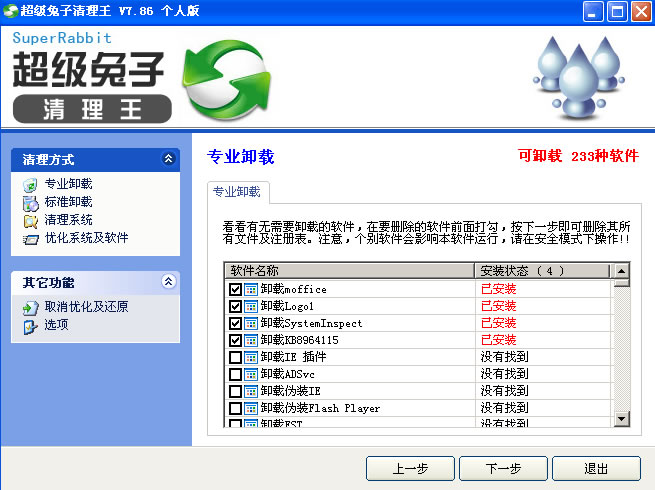Click the 清理系统 folder icon

(x=30, y=221)
